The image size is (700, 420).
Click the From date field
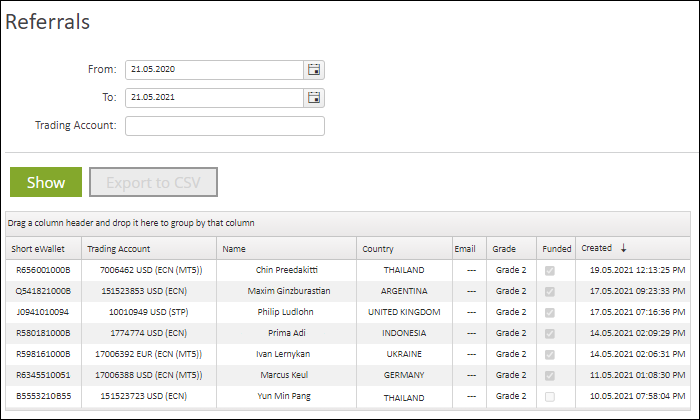[214, 70]
